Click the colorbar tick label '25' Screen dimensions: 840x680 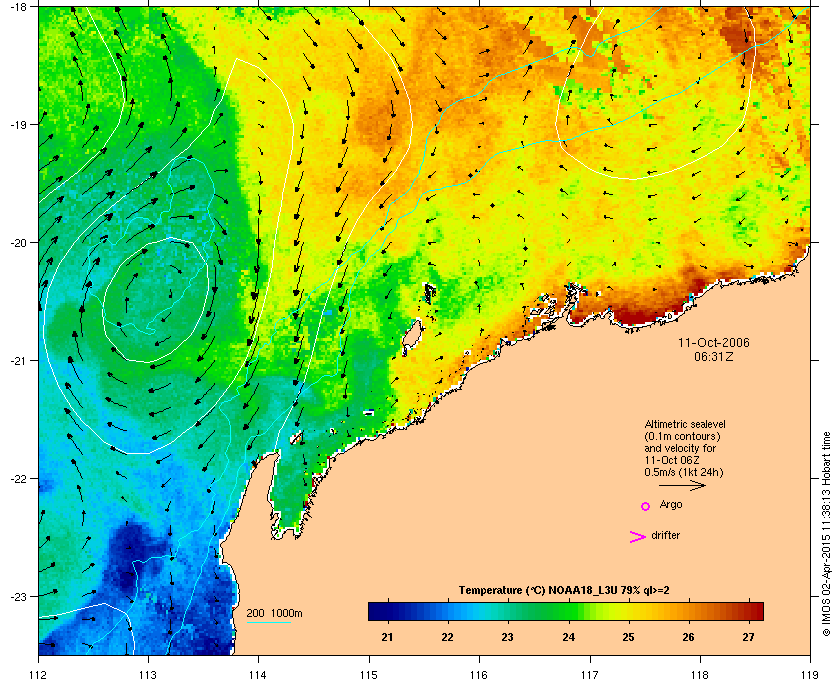pyautogui.click(x=628, y=637)
